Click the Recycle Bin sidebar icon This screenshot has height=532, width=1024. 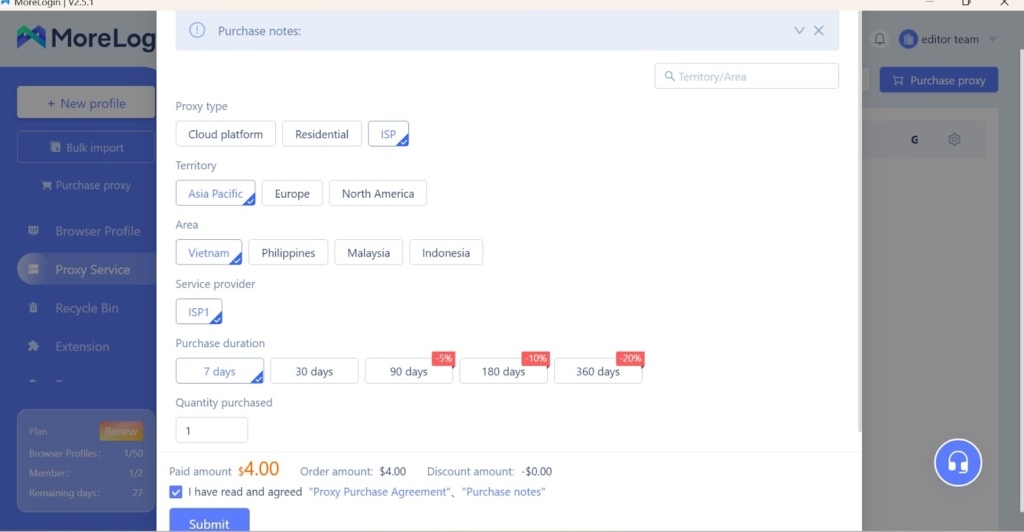click(34, 308)
